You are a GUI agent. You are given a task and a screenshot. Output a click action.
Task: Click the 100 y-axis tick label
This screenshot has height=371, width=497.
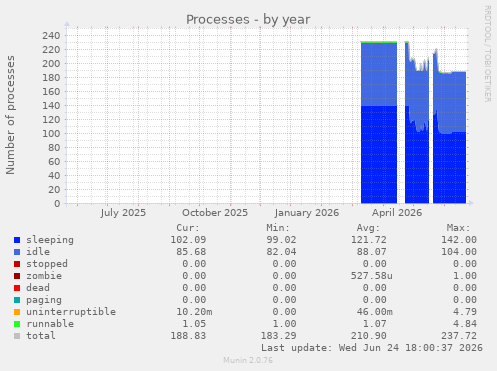coord(51,134)
